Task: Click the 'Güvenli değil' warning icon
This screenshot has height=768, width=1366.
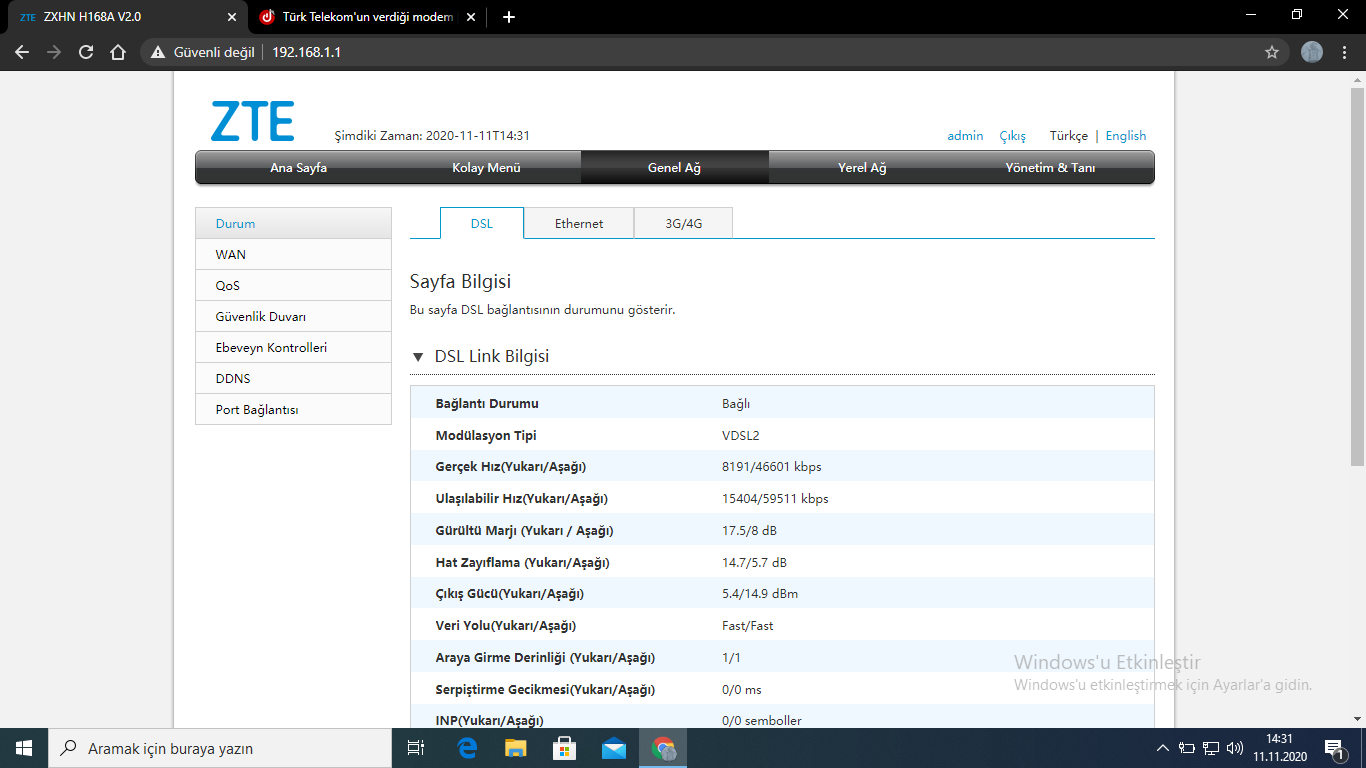Action: 158,52
